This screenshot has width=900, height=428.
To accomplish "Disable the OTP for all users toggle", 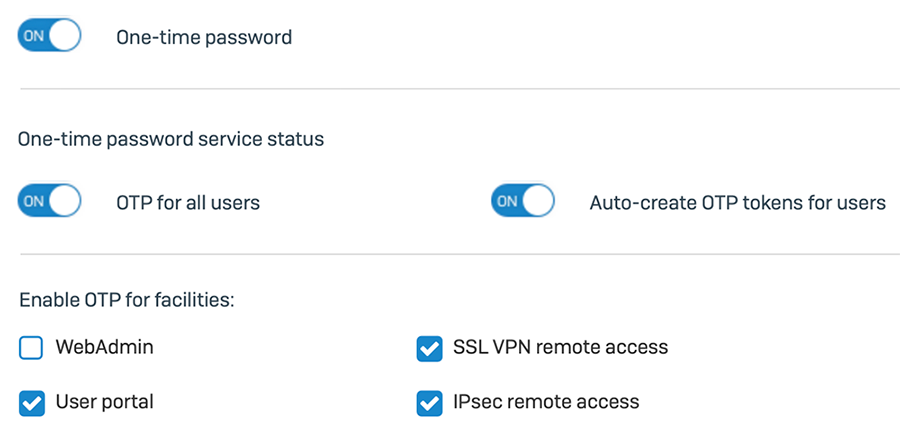I will click(x=48, y=202).
